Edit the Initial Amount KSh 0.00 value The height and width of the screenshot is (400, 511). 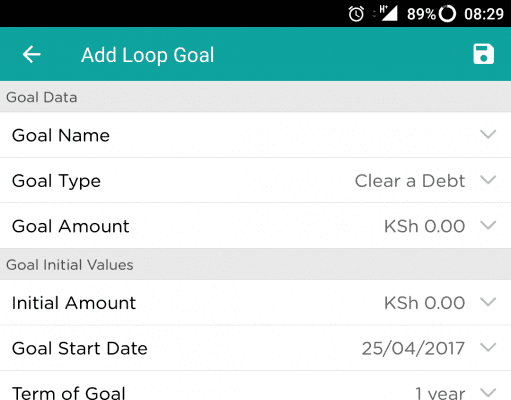424,303
